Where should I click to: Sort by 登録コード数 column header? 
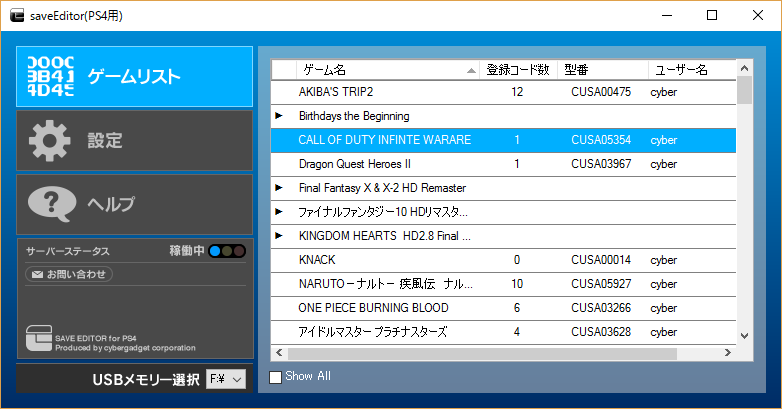[517, 70]
